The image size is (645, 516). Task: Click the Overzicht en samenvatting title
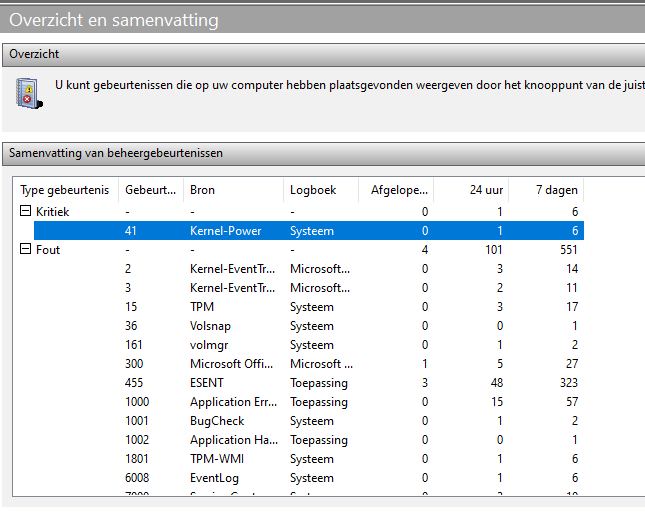tap(114, 20)
